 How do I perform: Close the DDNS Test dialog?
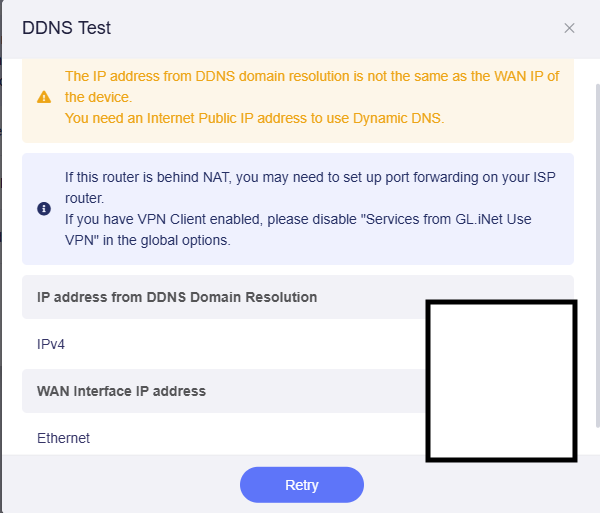pyautogui.click(x=569, y=28)
